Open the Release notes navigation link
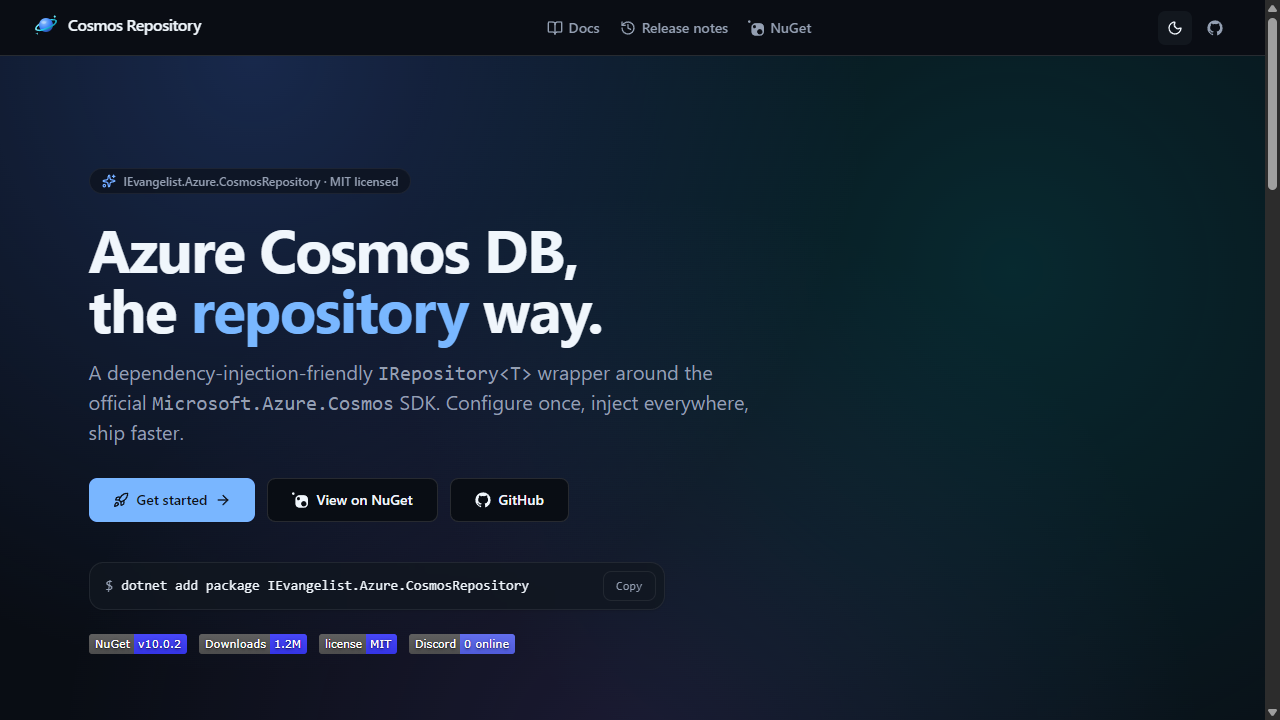The image size is (1280, 720). point(674,28)
